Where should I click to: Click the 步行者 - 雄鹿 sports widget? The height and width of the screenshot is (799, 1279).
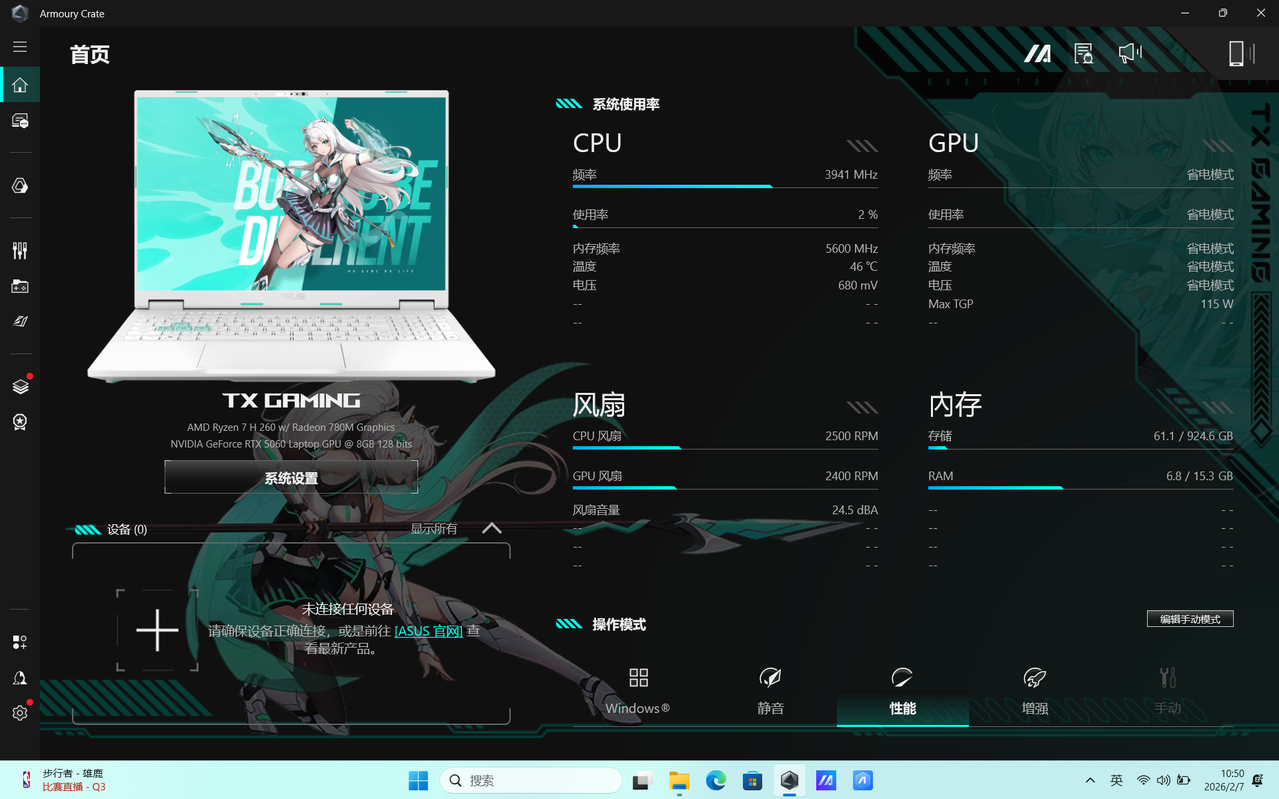[64, 780]
